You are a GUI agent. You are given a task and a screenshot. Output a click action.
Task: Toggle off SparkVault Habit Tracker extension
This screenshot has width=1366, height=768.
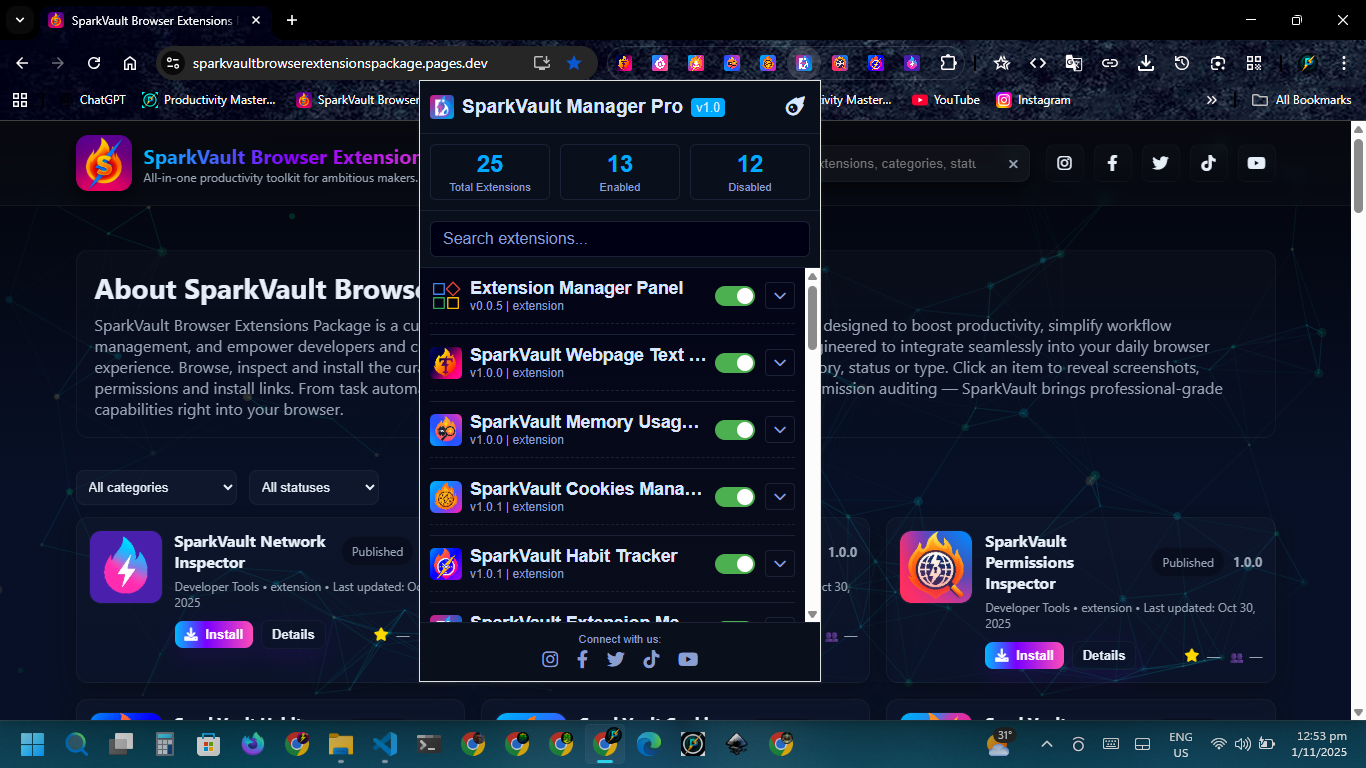click(735, 564)
